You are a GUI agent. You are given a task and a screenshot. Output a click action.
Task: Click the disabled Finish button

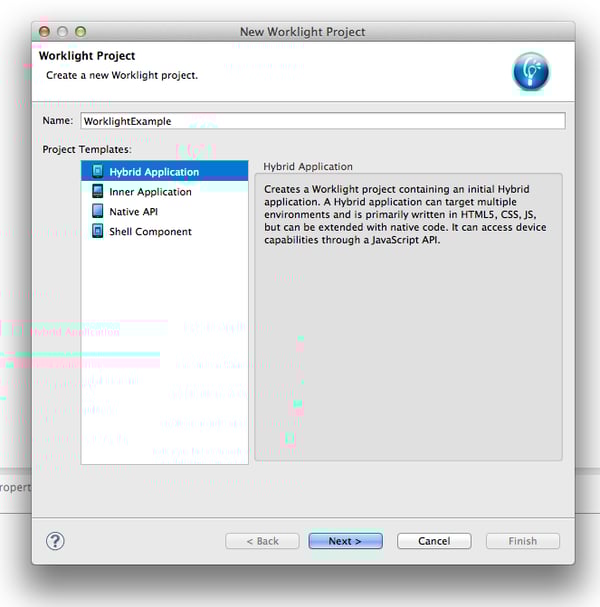coord(523,541)
